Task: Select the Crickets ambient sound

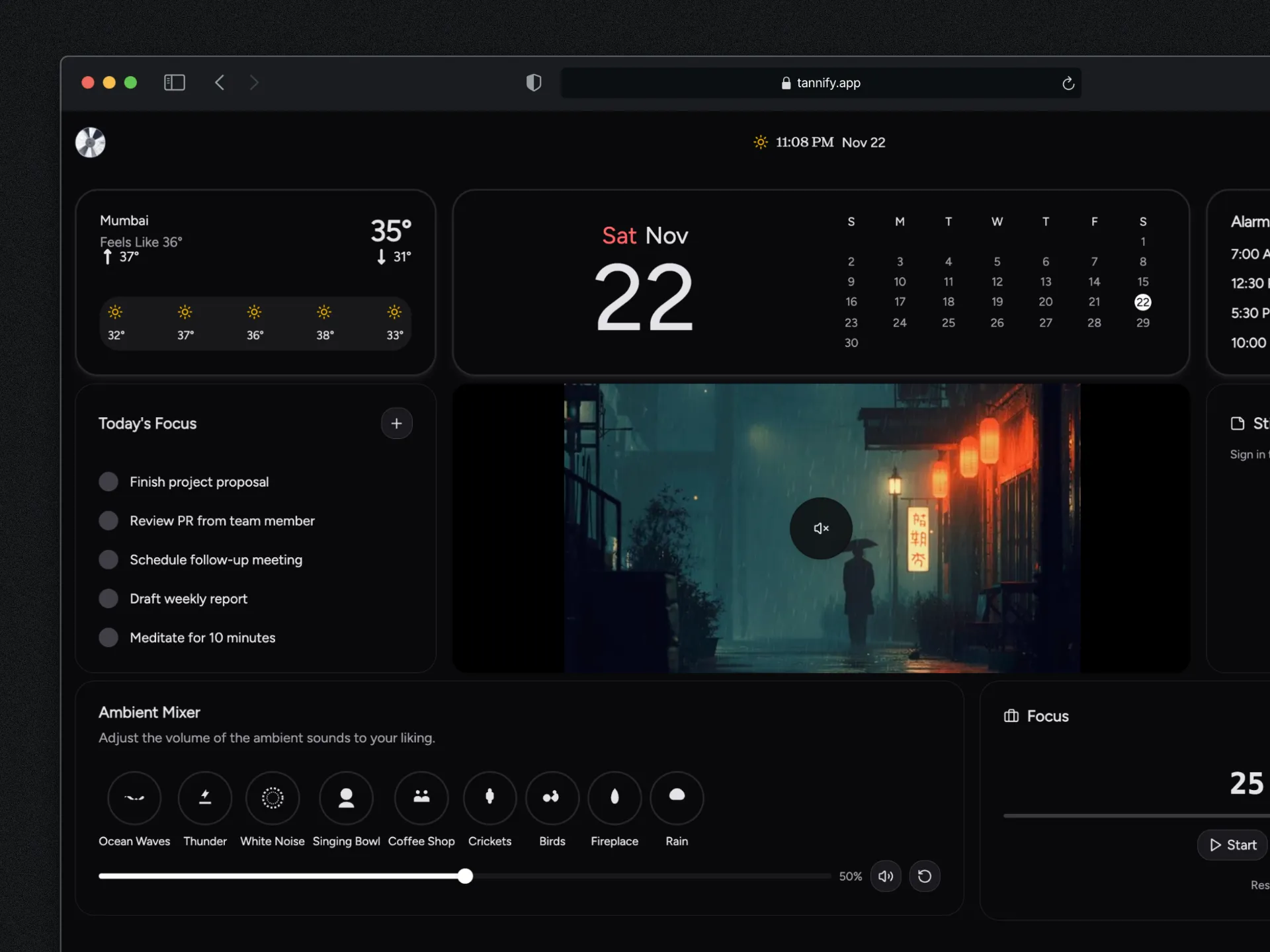Action: (x=489, y=798)
